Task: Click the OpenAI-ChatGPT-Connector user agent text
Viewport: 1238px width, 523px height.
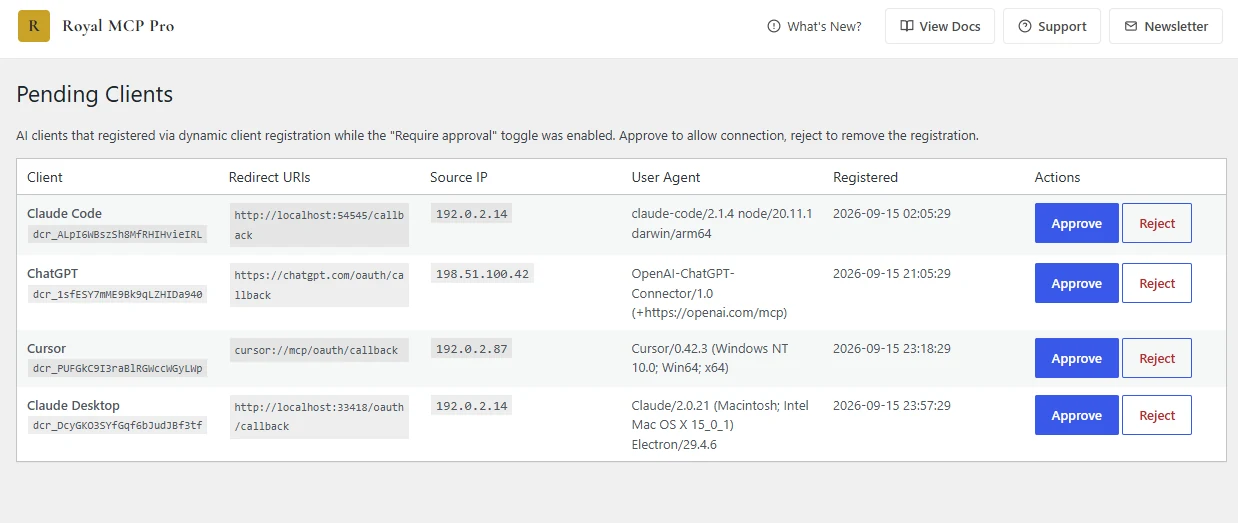Action: pyautogui.click(x=710, y=293)
